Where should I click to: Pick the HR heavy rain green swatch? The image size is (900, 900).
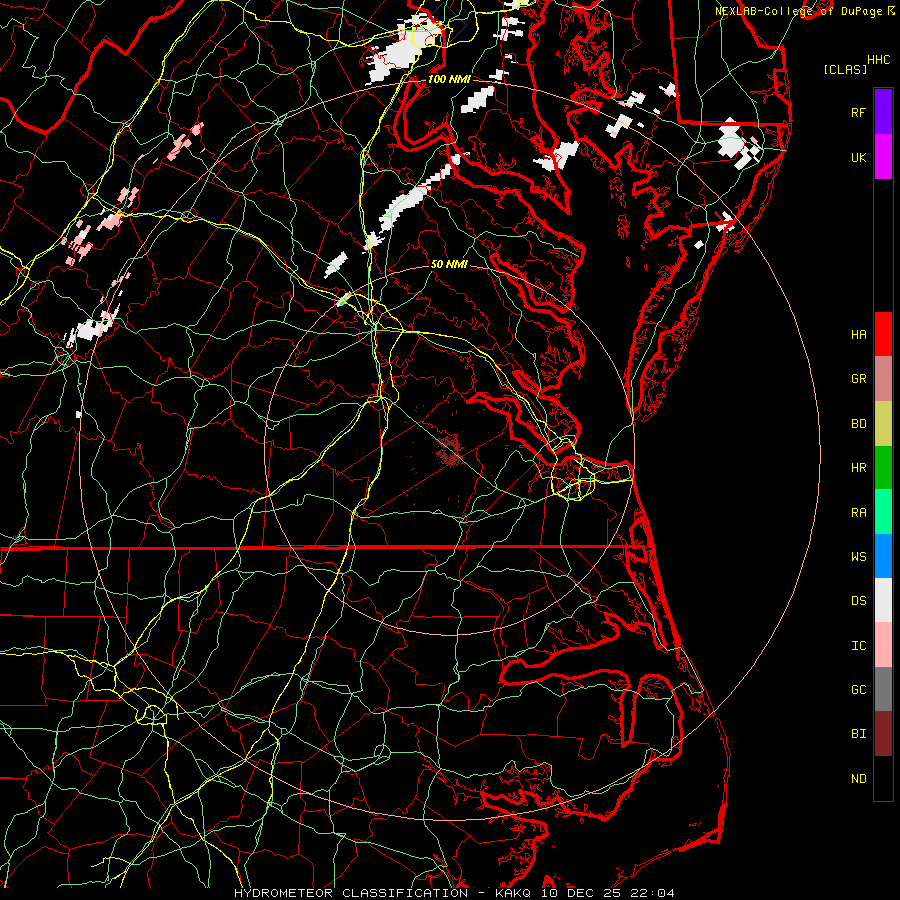(883, 468)
